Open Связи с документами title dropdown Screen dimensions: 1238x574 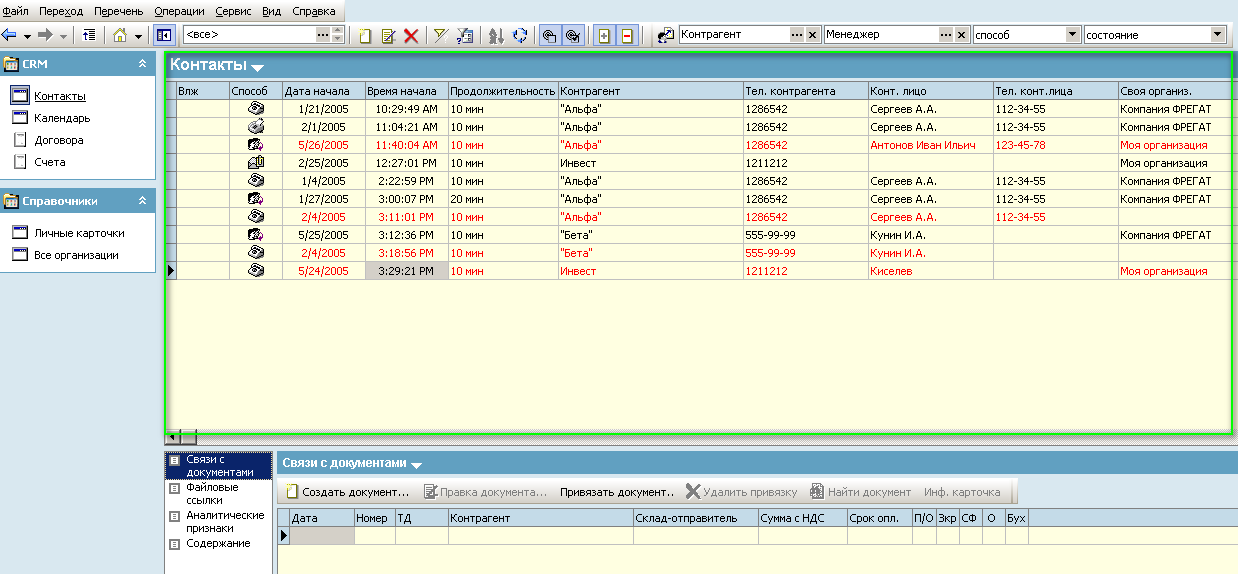pos(417,465)
